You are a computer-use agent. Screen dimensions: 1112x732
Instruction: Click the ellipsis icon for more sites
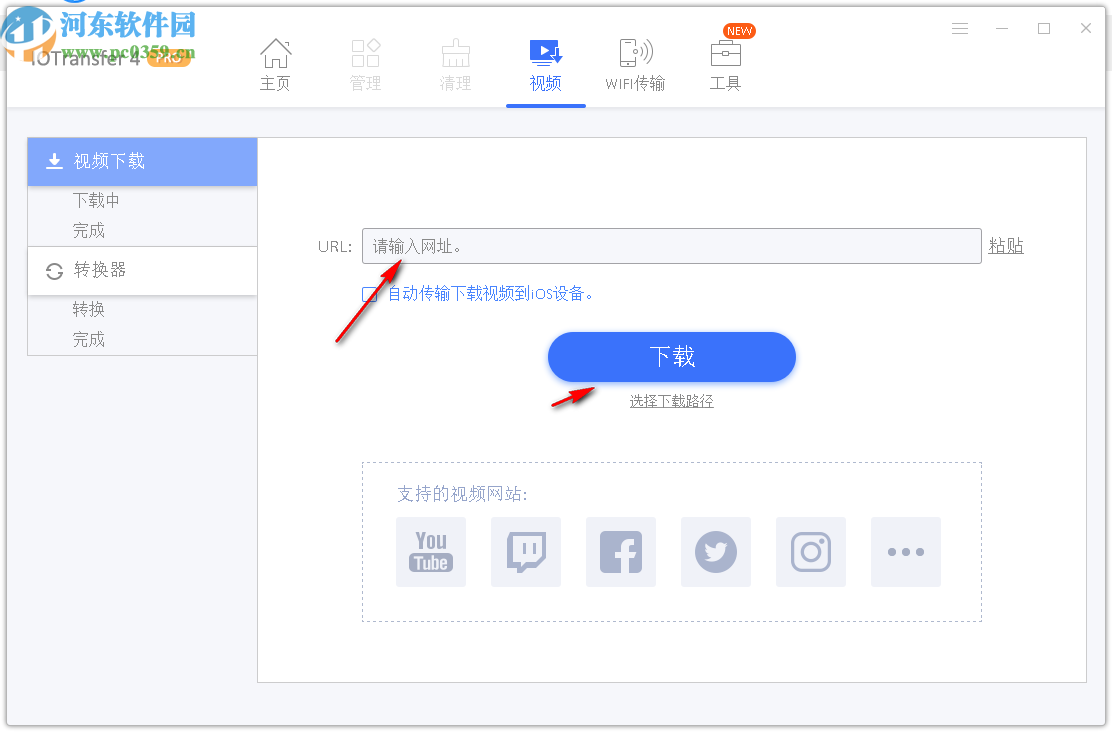click(905, 552)
